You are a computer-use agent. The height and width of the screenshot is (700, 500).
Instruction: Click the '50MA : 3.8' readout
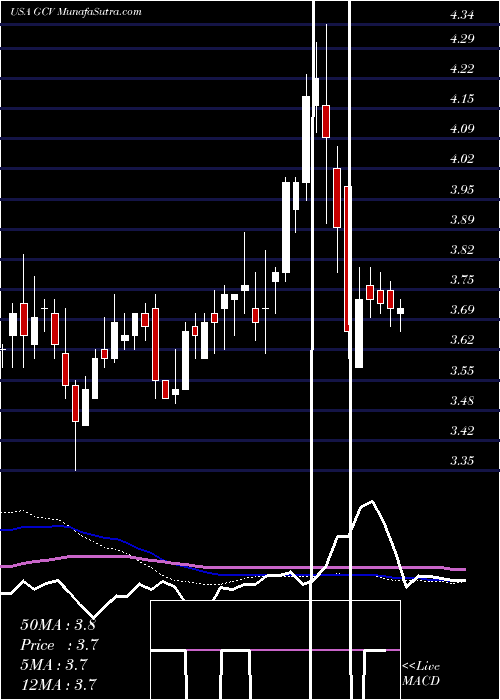tap(58, 625)
